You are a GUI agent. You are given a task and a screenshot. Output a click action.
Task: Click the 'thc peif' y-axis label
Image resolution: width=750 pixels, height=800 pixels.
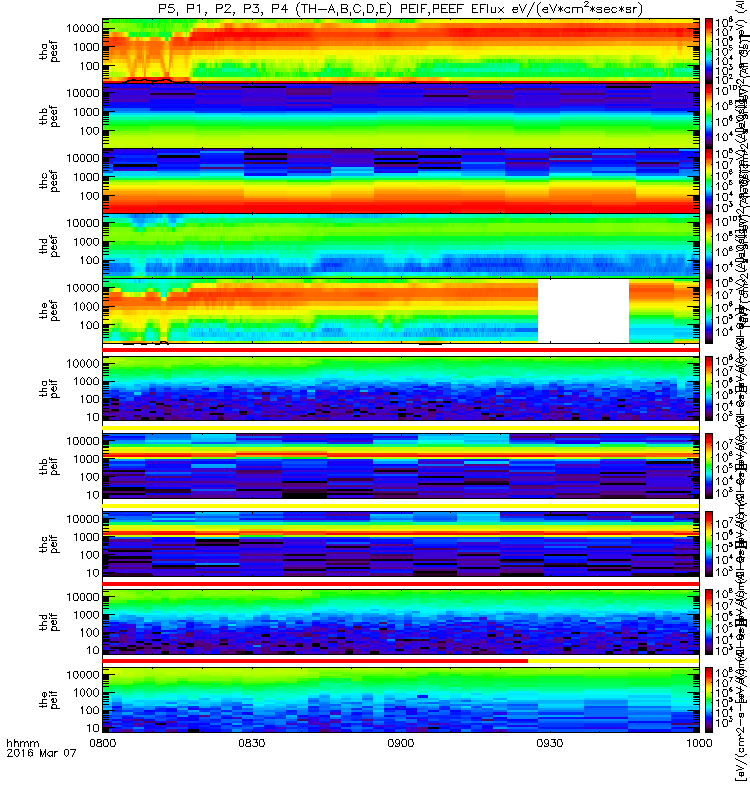pos(49,544)
